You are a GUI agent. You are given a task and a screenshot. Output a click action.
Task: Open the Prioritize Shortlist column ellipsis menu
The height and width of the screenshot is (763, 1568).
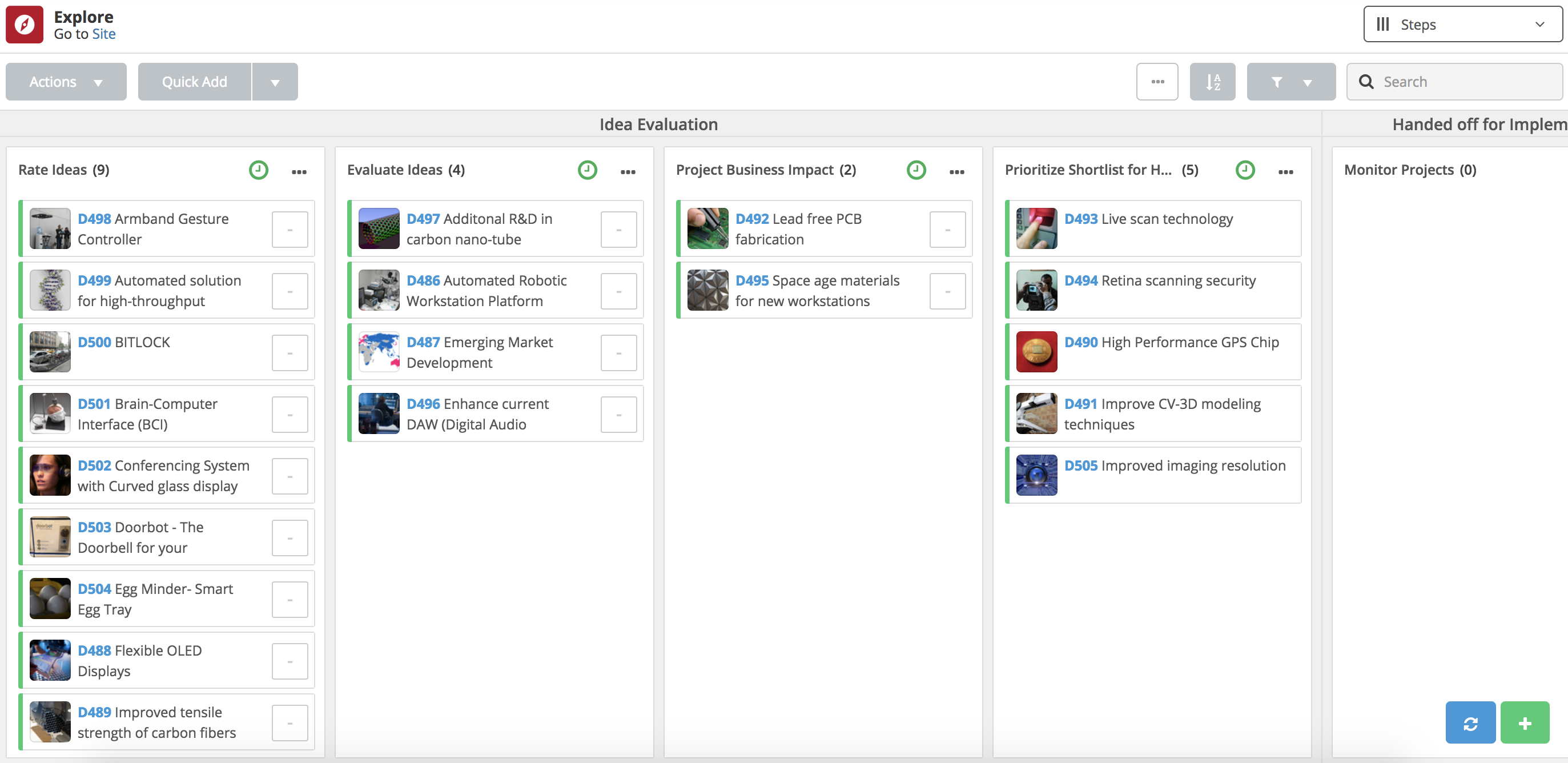click(x=1285, y=171)
